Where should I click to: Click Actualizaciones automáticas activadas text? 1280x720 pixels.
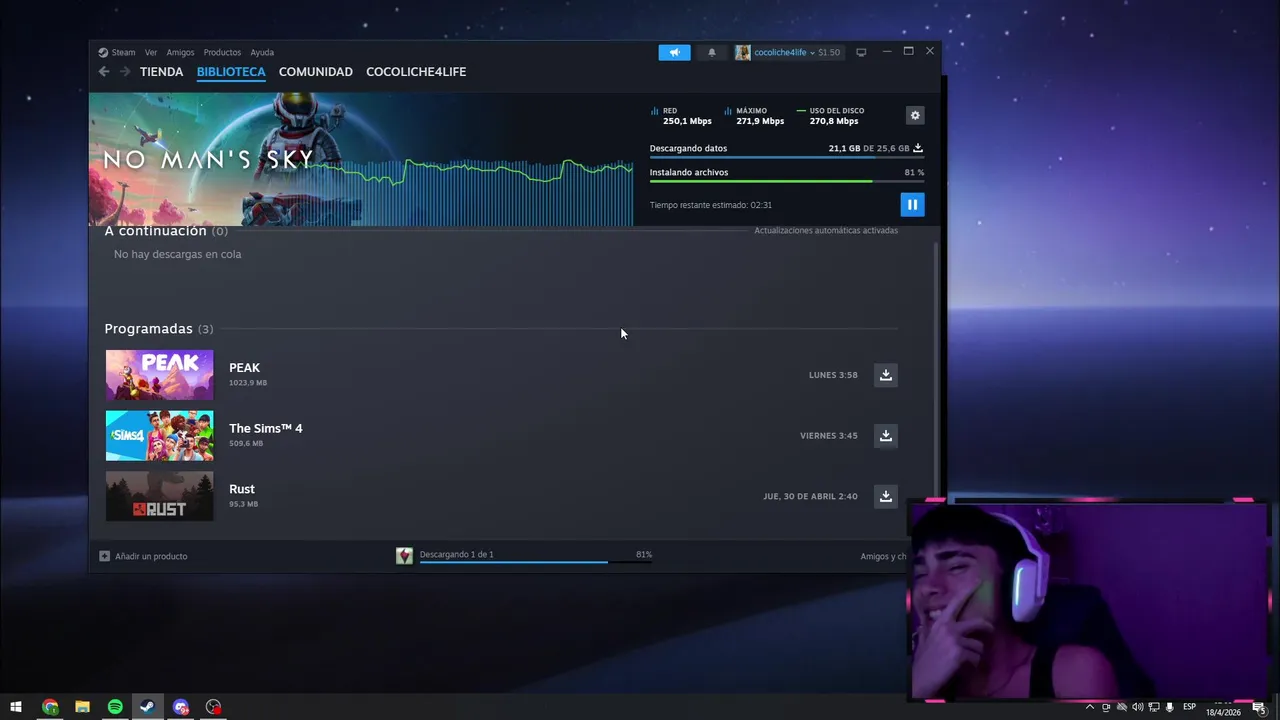826,231
